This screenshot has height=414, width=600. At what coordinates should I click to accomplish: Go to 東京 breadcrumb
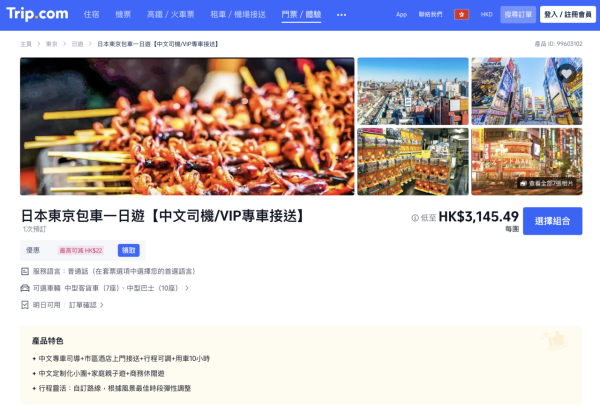pyautogui.click(x=52, y=44)
